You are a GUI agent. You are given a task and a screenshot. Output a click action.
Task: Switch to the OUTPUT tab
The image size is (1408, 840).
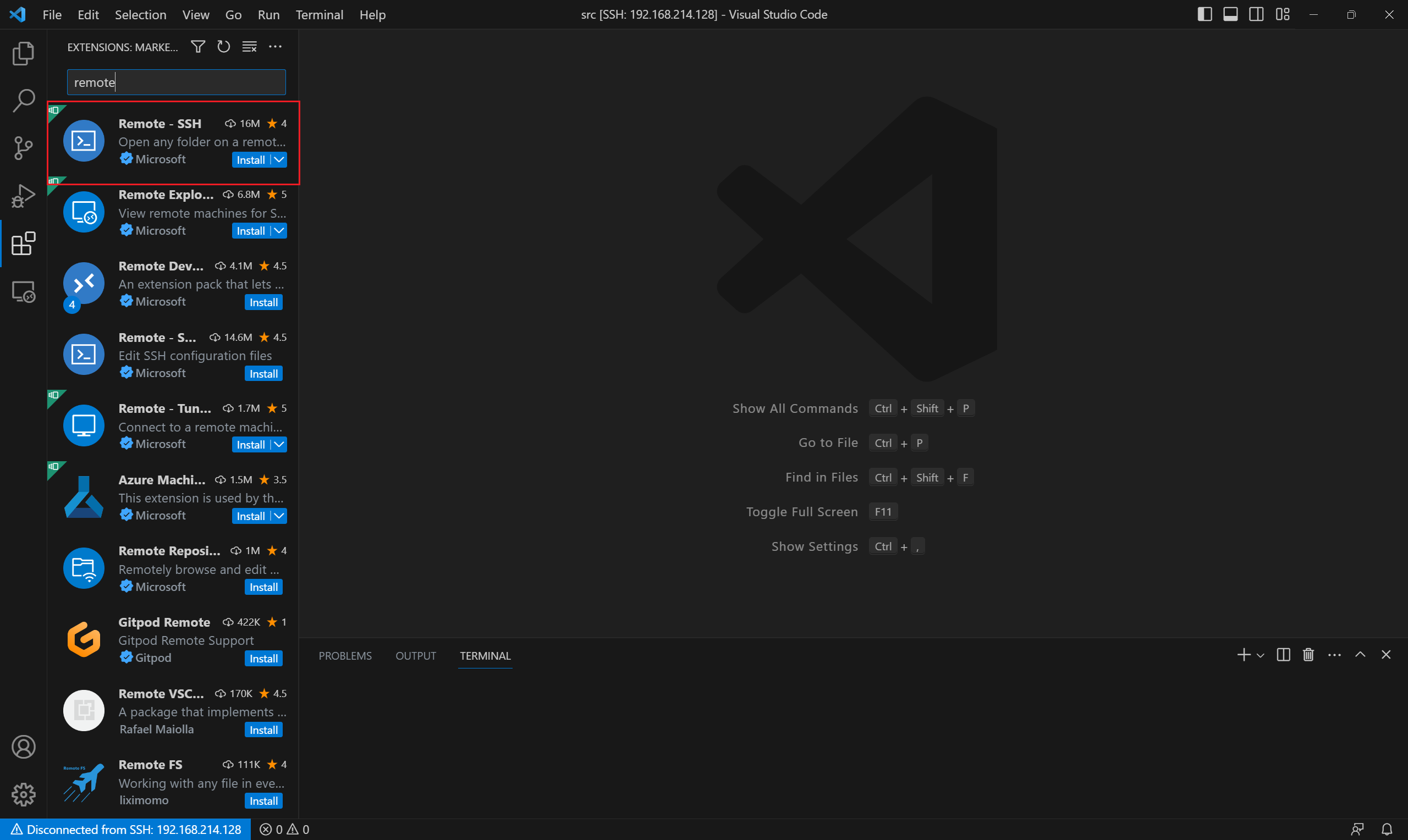pyautogui.click(x=416, y=655)
